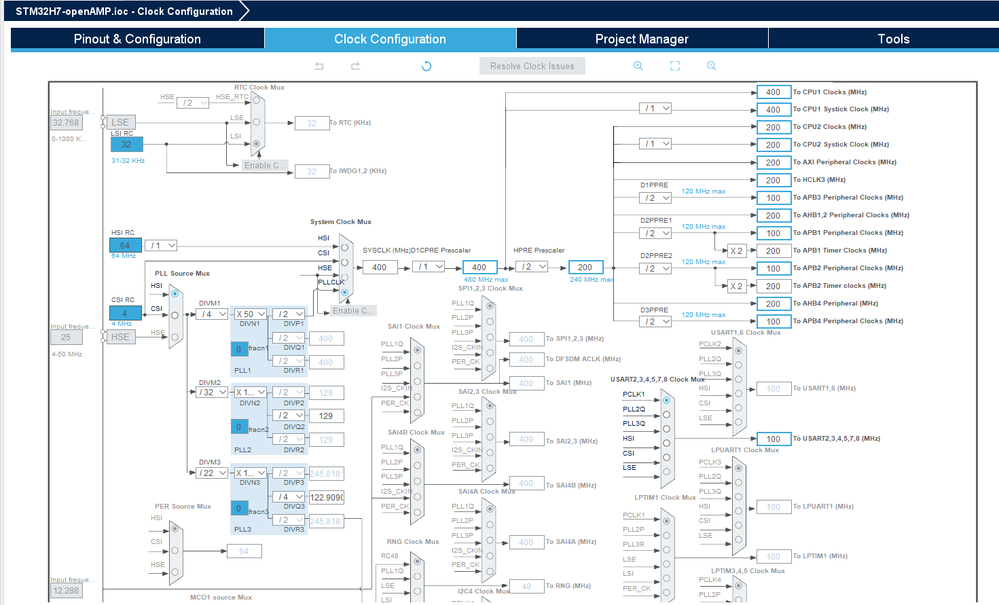Screen dimensions: 999x605
Task: Select HSI in System Clock Mux
Action: pyautogui.click(x=345, y=247)
